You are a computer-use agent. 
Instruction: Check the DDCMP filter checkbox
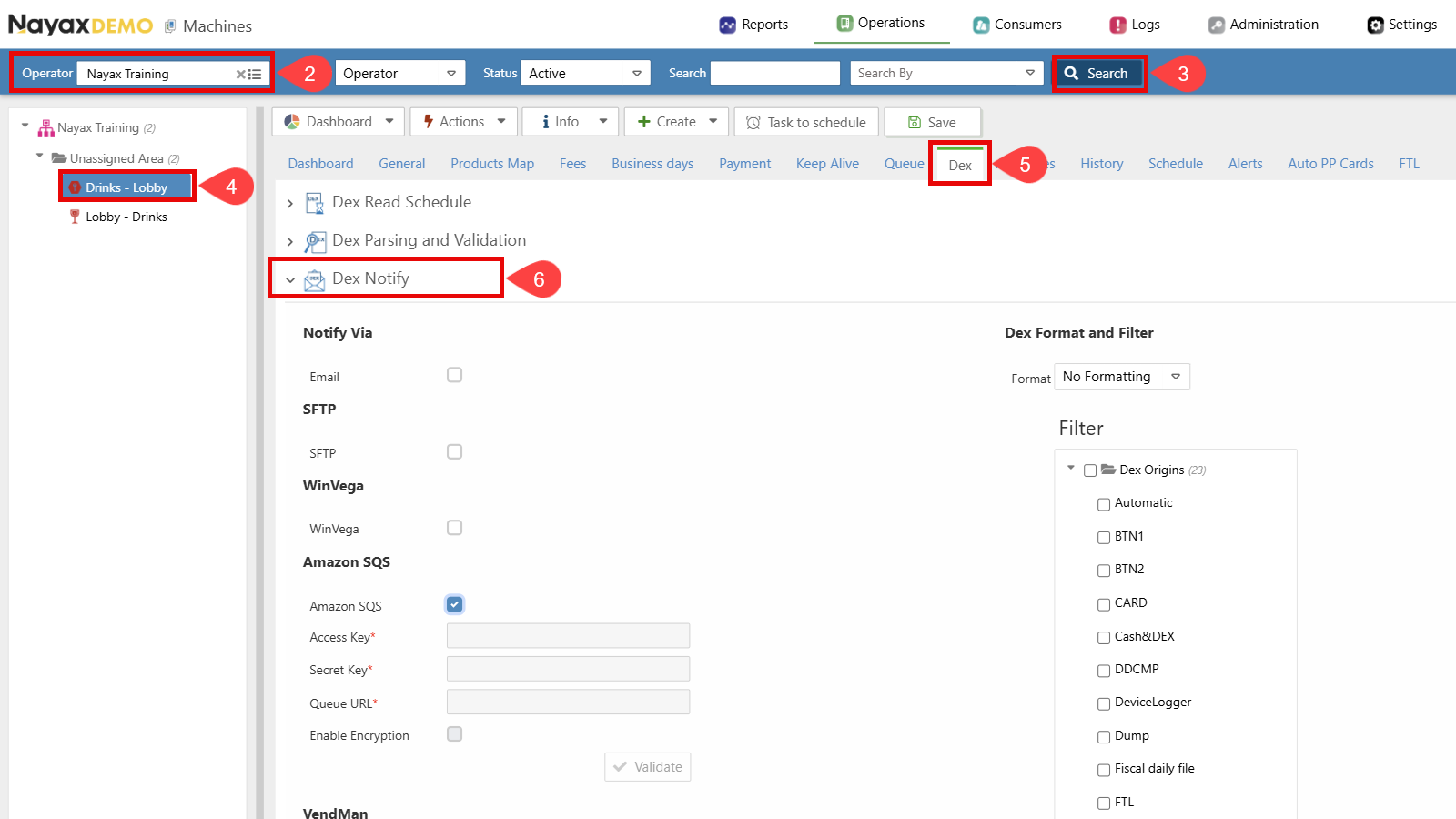point(1104,671)
